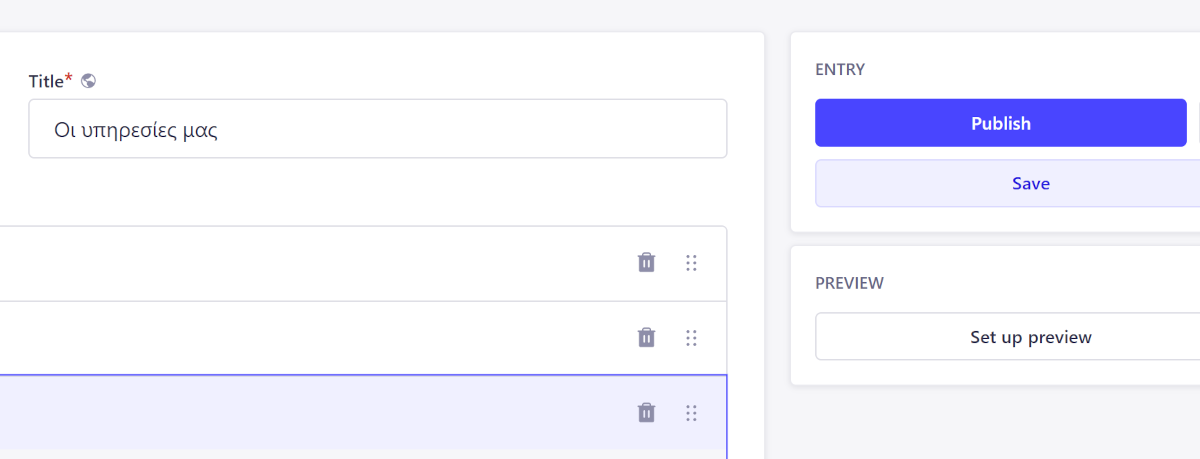
Task: Click the red required asterisk next to Title
Action: tap(69, 79)
